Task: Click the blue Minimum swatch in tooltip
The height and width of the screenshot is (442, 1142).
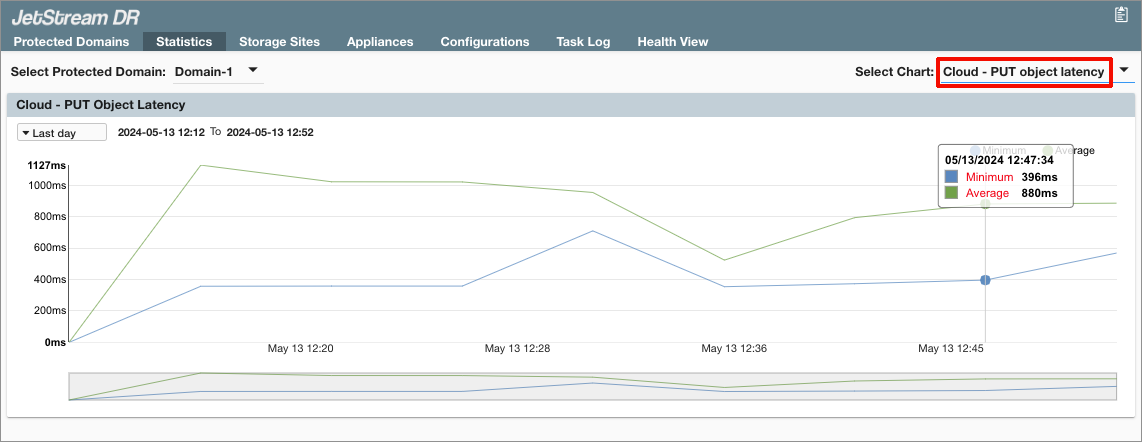Action: (x=951, y=177)
